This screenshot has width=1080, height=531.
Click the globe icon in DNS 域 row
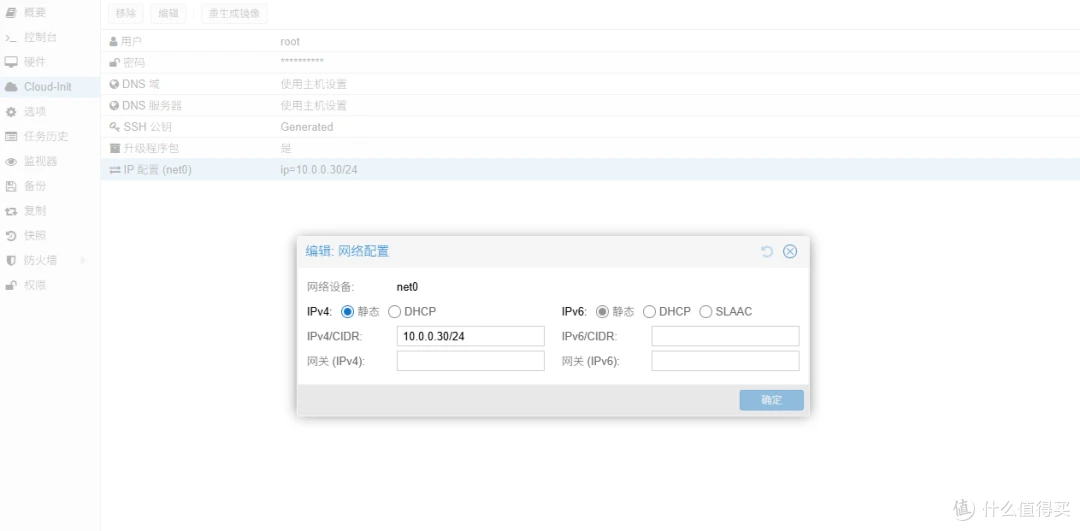coord(114,84)
